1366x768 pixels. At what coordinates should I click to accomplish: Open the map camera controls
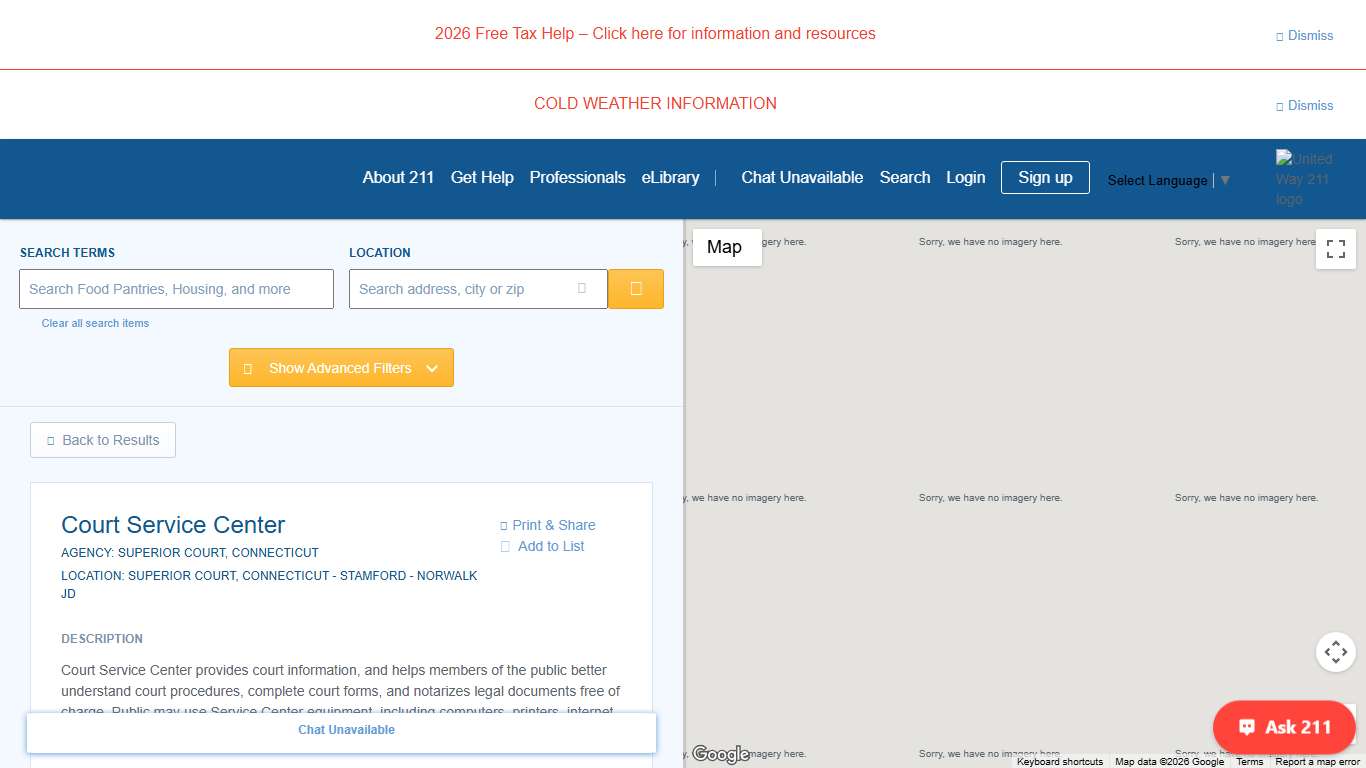coord(1335,652)
